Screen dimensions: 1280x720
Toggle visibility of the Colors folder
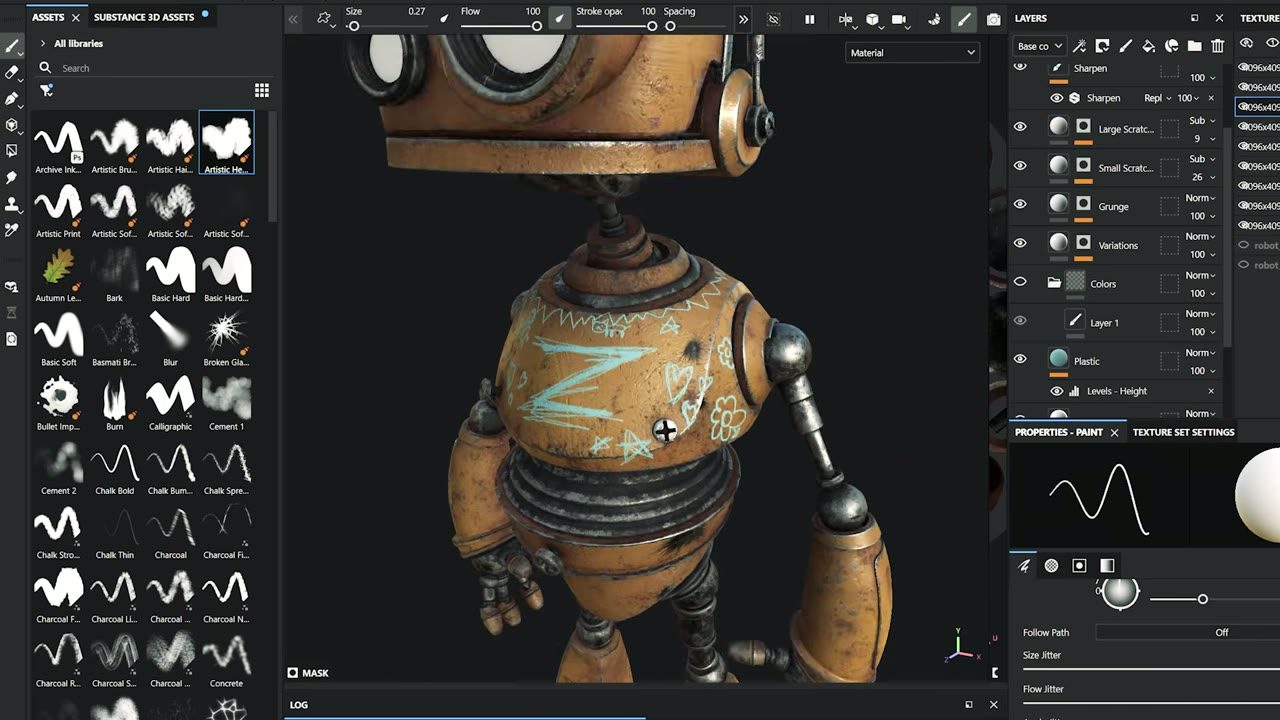click(x=1020, y=282)
